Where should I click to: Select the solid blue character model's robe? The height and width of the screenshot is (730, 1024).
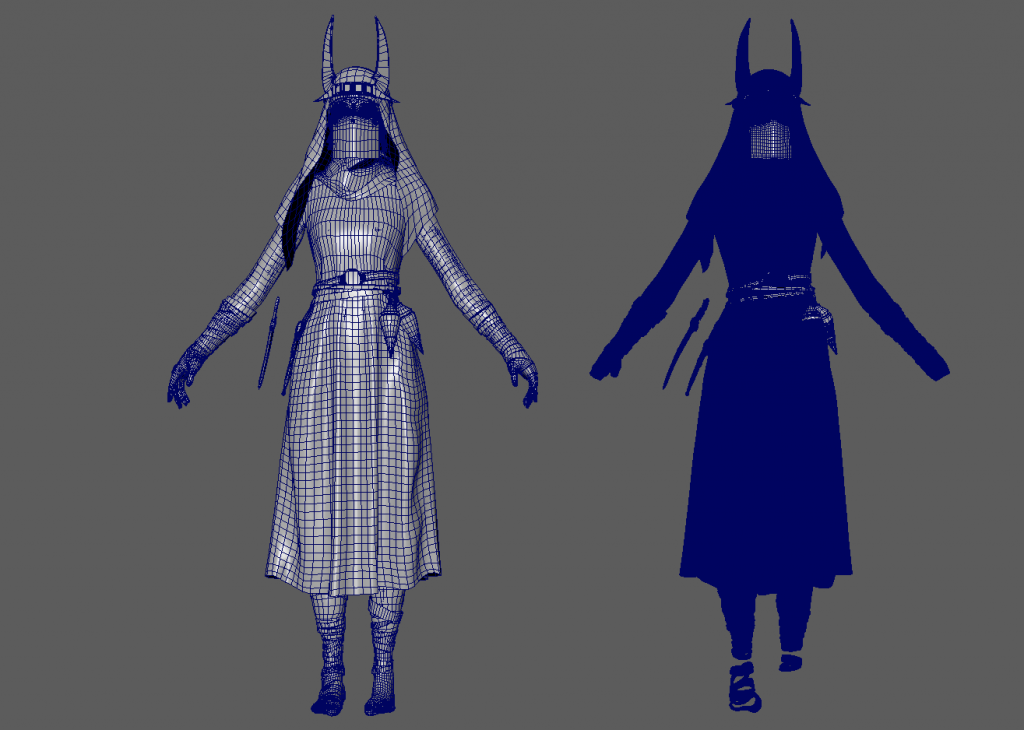pyautogui.click(x=765, y=444)
